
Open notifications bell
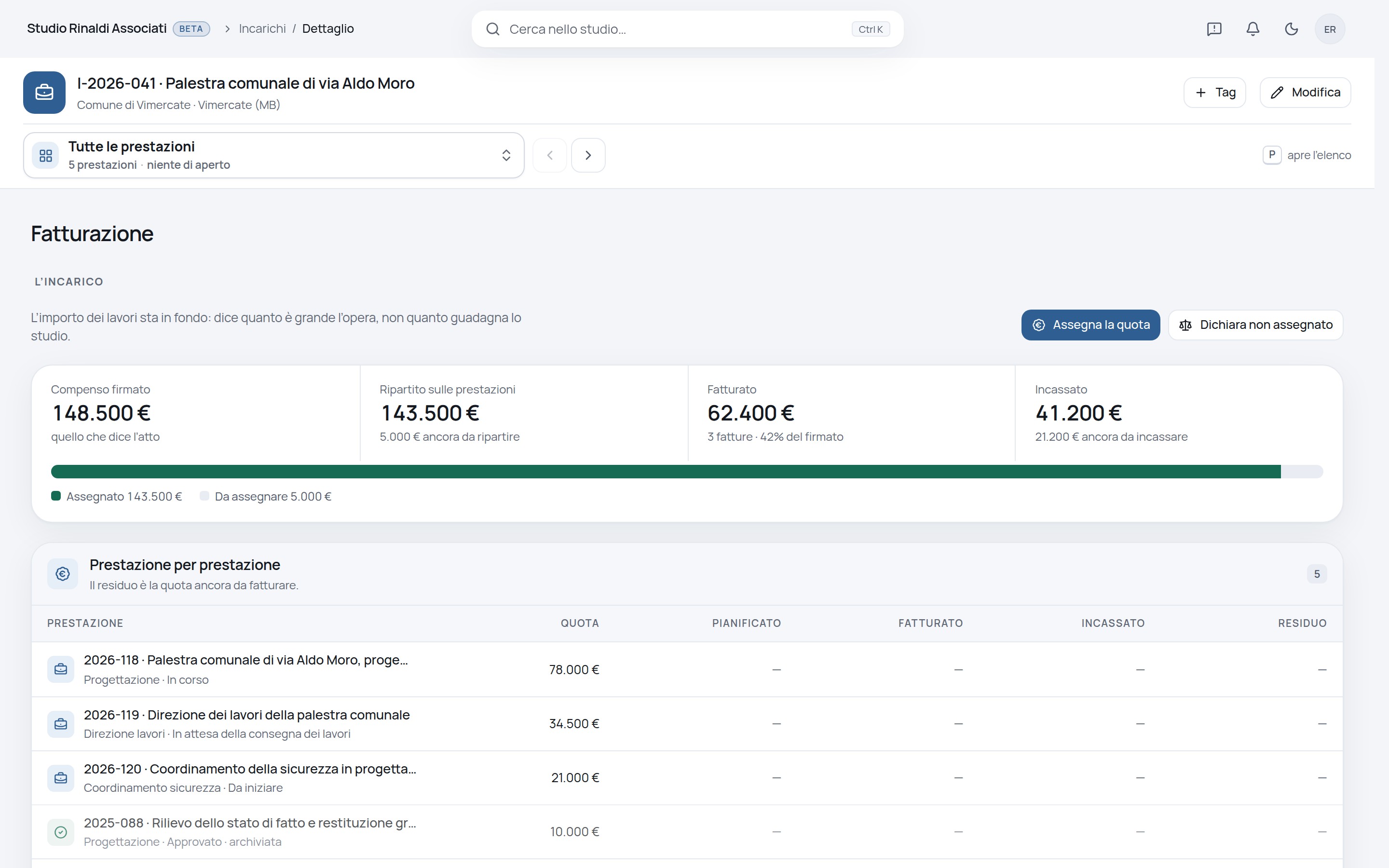tap(1253, 29)
